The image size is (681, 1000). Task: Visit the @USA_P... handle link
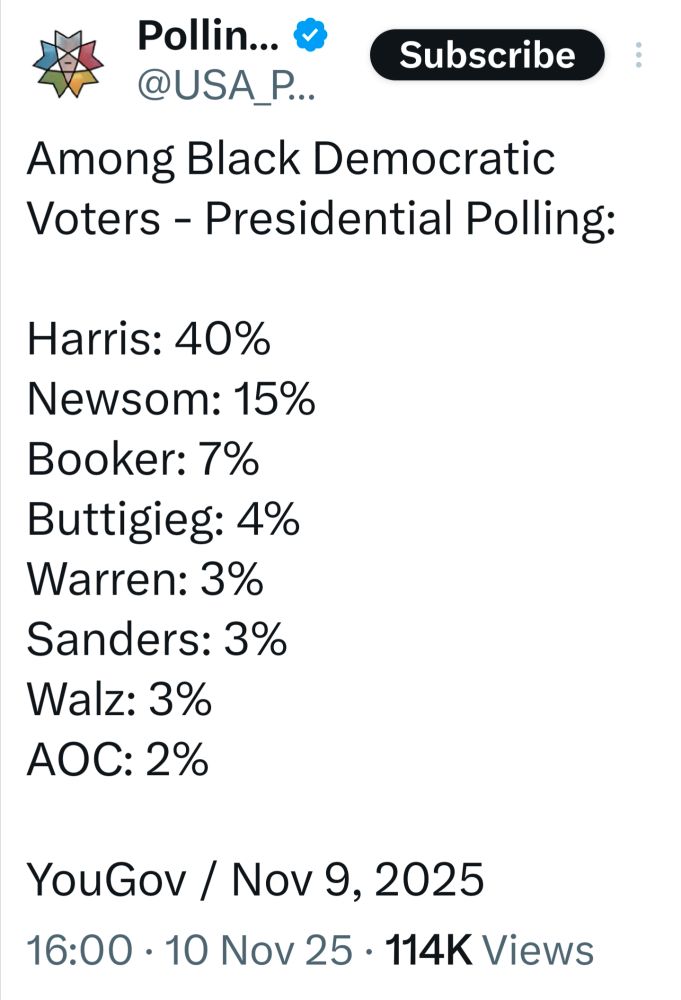point(226,85)
